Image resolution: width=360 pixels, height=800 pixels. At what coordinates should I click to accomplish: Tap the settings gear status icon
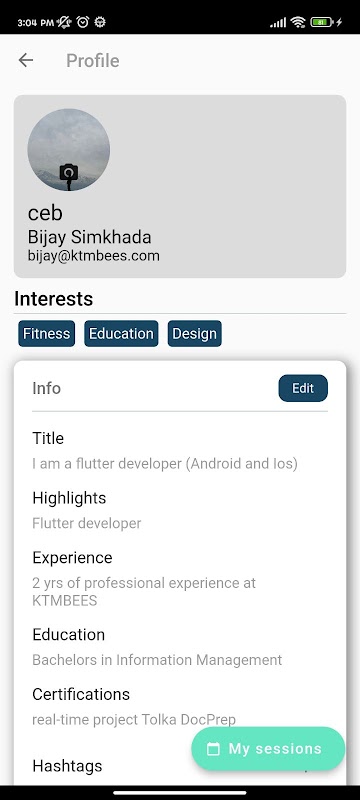coord(100,22)
